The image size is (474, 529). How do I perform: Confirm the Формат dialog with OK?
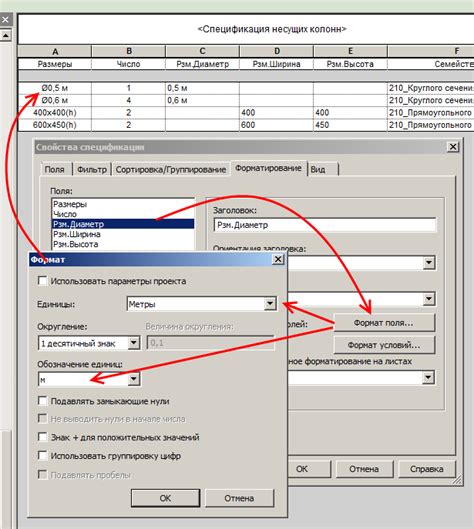pyautogui.click(x=165, y=498)
